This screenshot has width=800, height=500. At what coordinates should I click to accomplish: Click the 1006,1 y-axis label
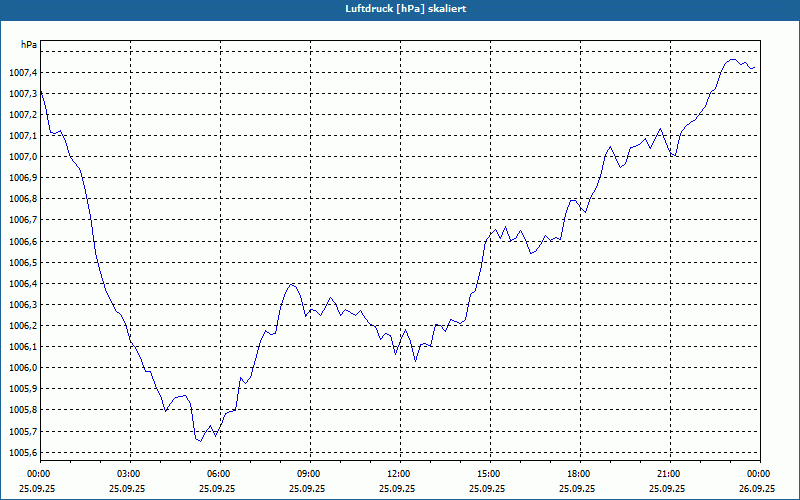tap(23, 347)
